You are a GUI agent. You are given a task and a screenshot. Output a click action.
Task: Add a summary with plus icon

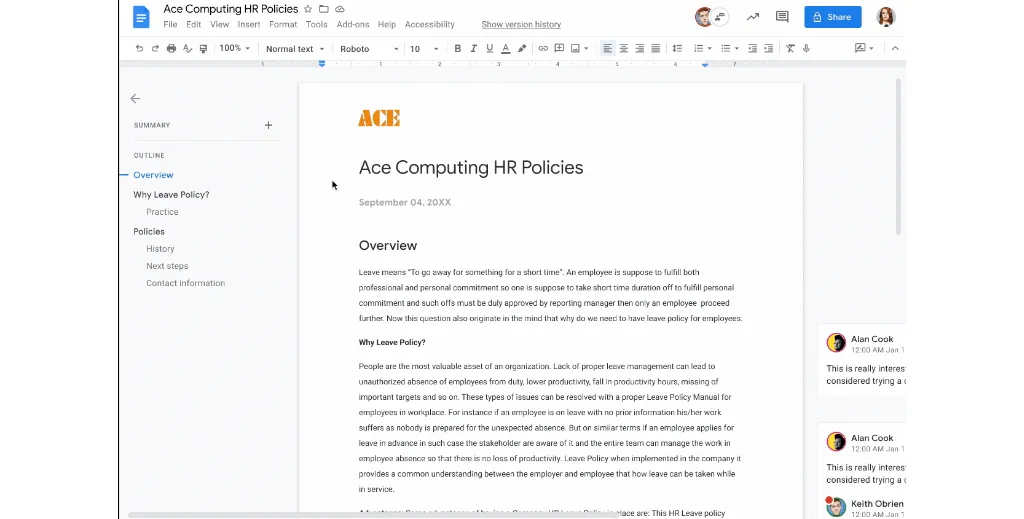pos(268,125)
